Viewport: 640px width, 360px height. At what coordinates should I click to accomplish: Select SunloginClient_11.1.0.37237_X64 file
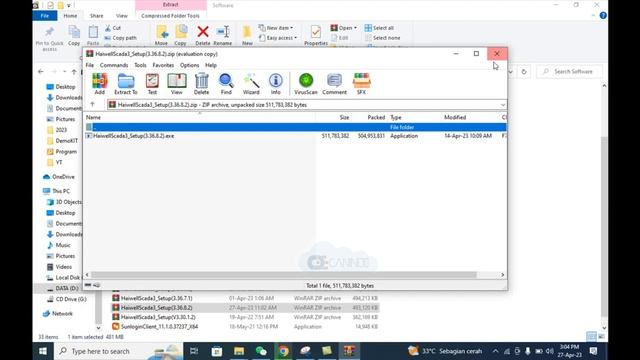[x=159, y=327]
